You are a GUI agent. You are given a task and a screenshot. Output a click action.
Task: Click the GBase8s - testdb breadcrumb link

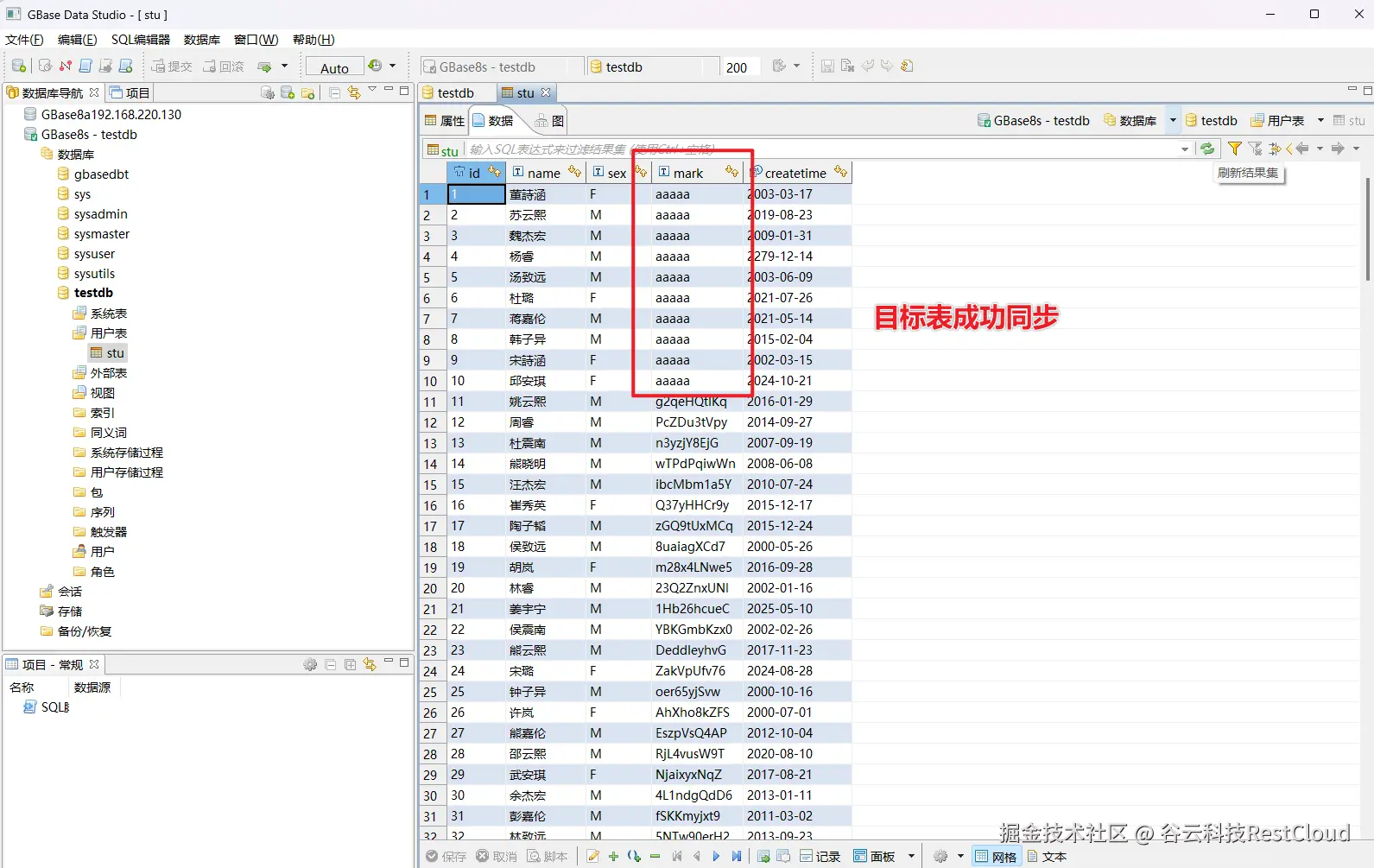[1033, 121]
